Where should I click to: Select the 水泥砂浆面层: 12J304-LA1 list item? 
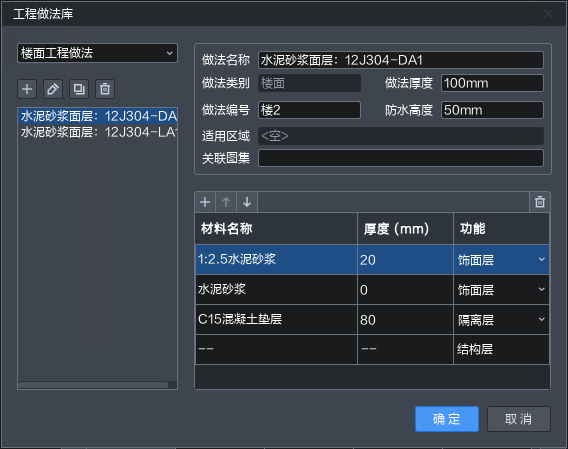click(97, 132)
